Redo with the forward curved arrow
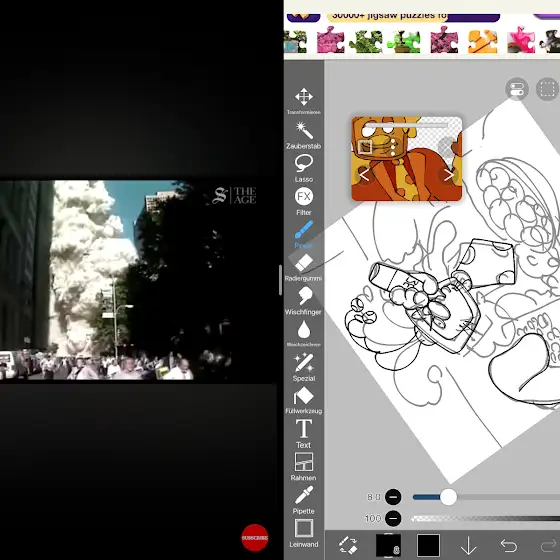Image resolution: width=560 pixels, height=560 pixels. [549, 546]
